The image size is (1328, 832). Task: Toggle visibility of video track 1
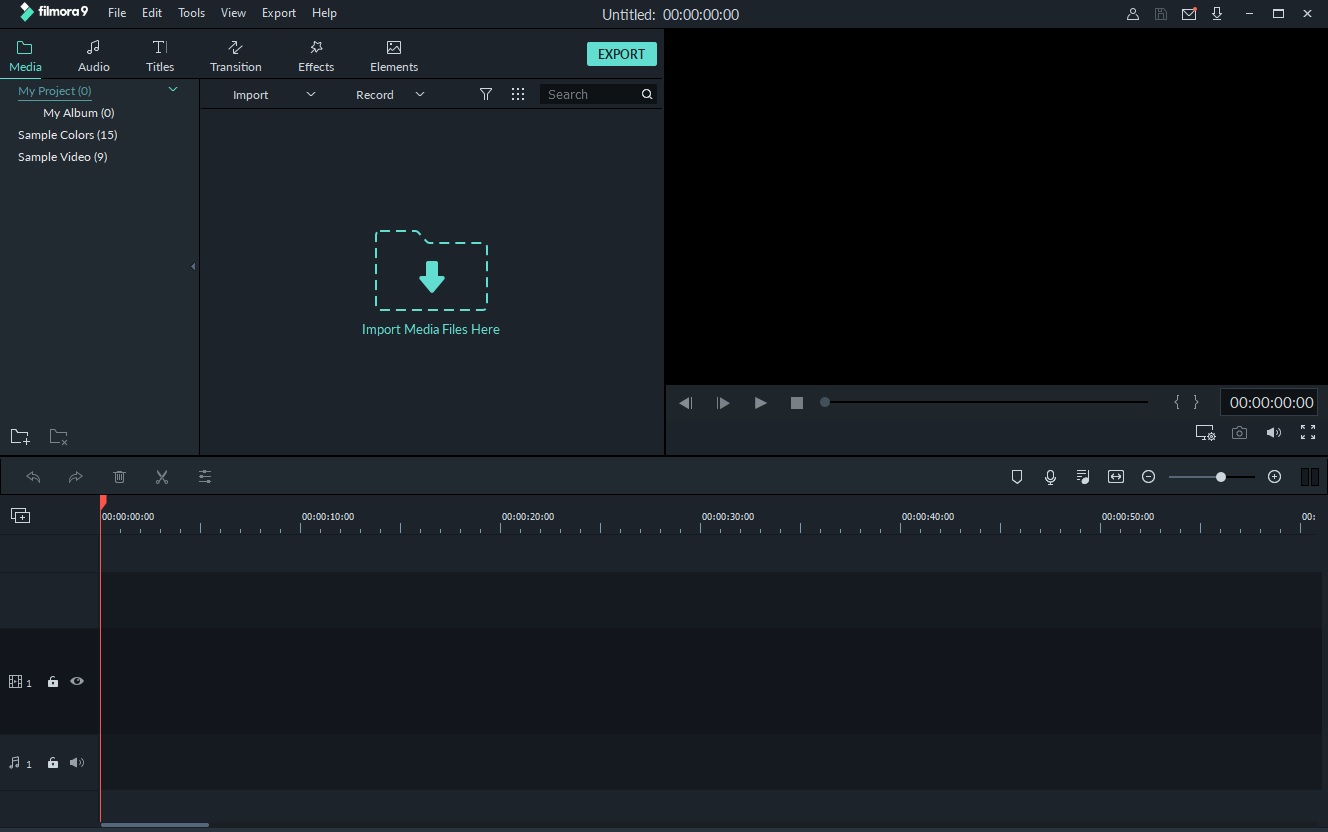[77, 681]
